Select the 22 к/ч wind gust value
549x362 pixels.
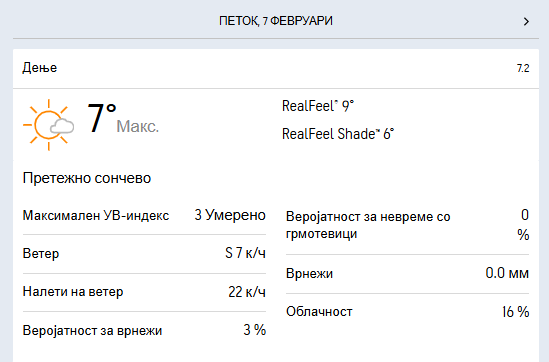point(247,292)
